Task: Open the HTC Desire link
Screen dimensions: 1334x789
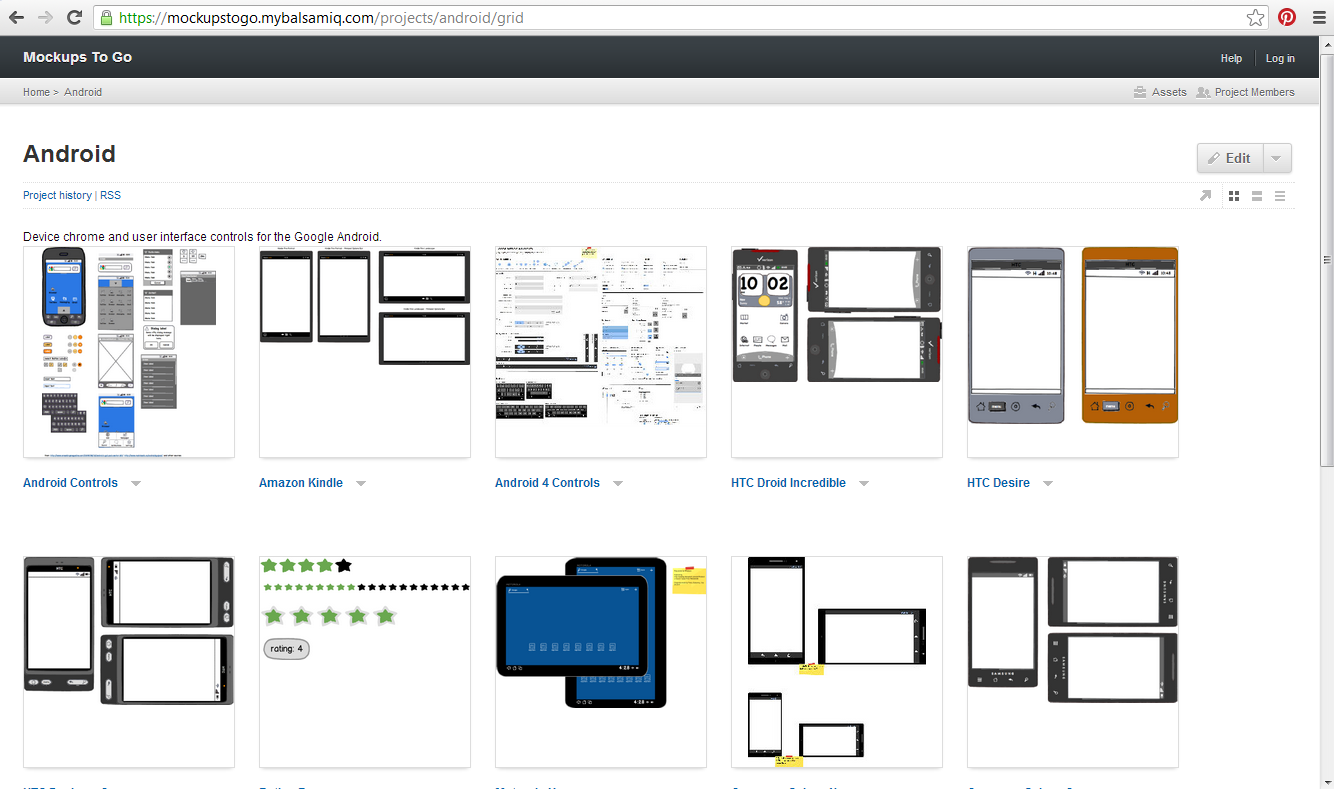Action: tap(998, 483)
